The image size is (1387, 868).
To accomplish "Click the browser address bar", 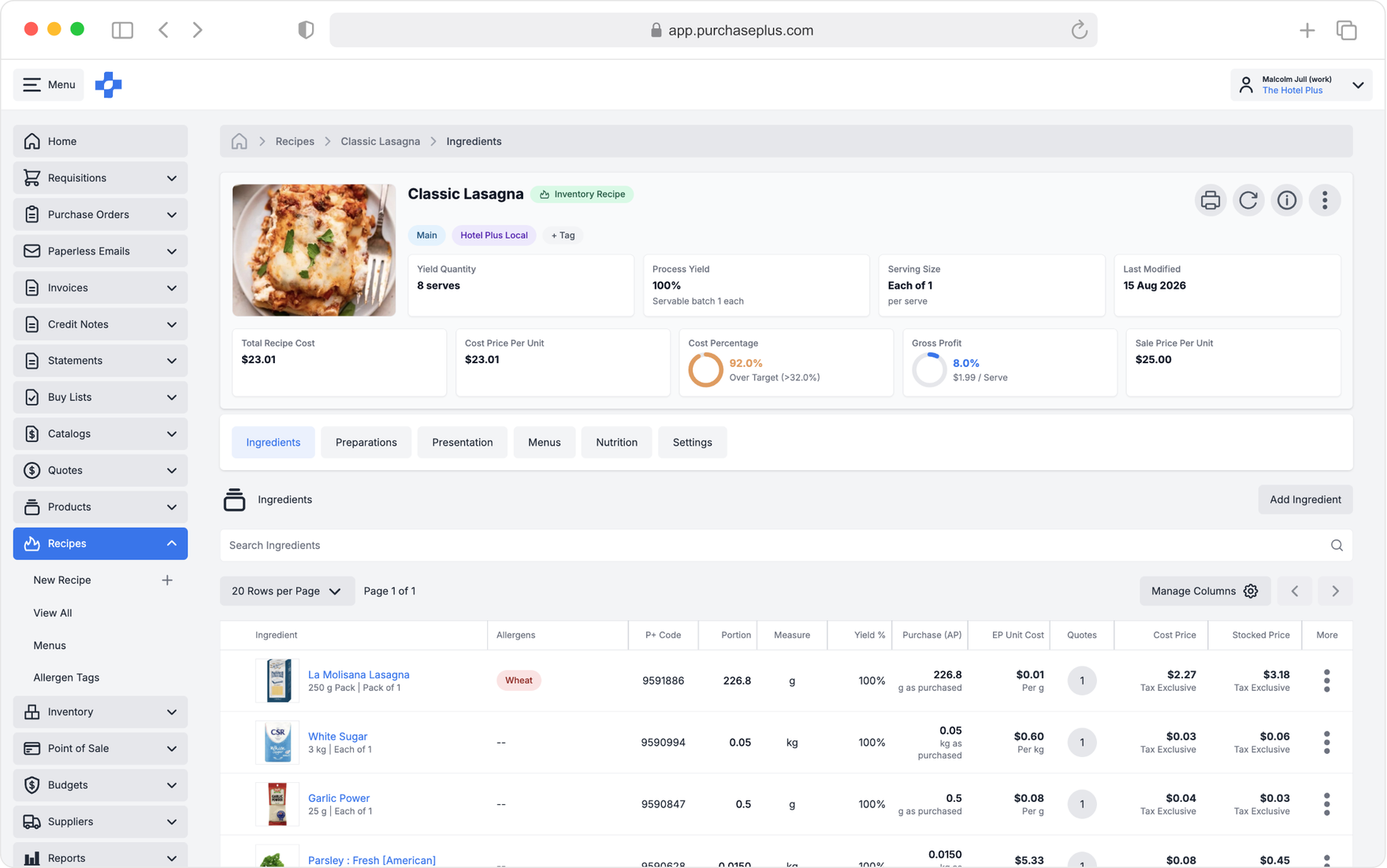I will click(x=713, y=30).
